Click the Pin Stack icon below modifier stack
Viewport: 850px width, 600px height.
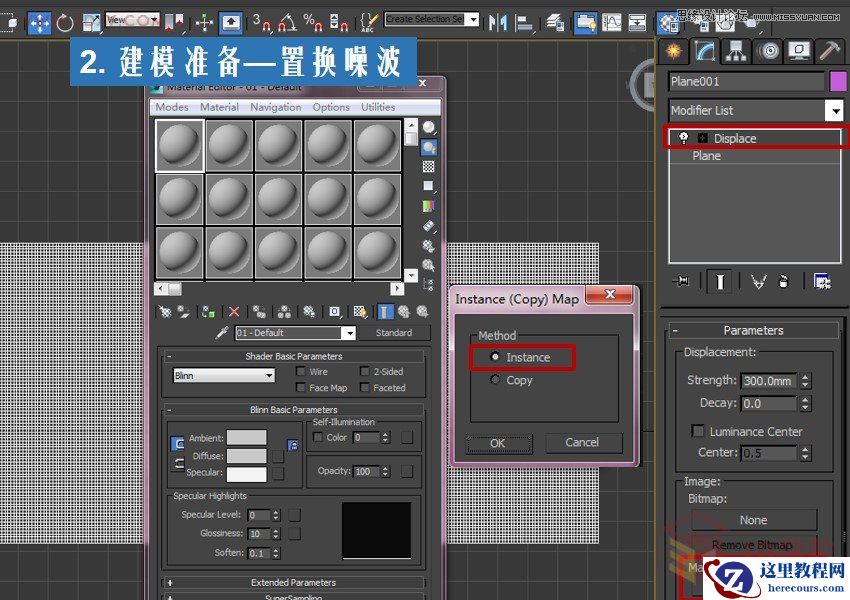681,281
